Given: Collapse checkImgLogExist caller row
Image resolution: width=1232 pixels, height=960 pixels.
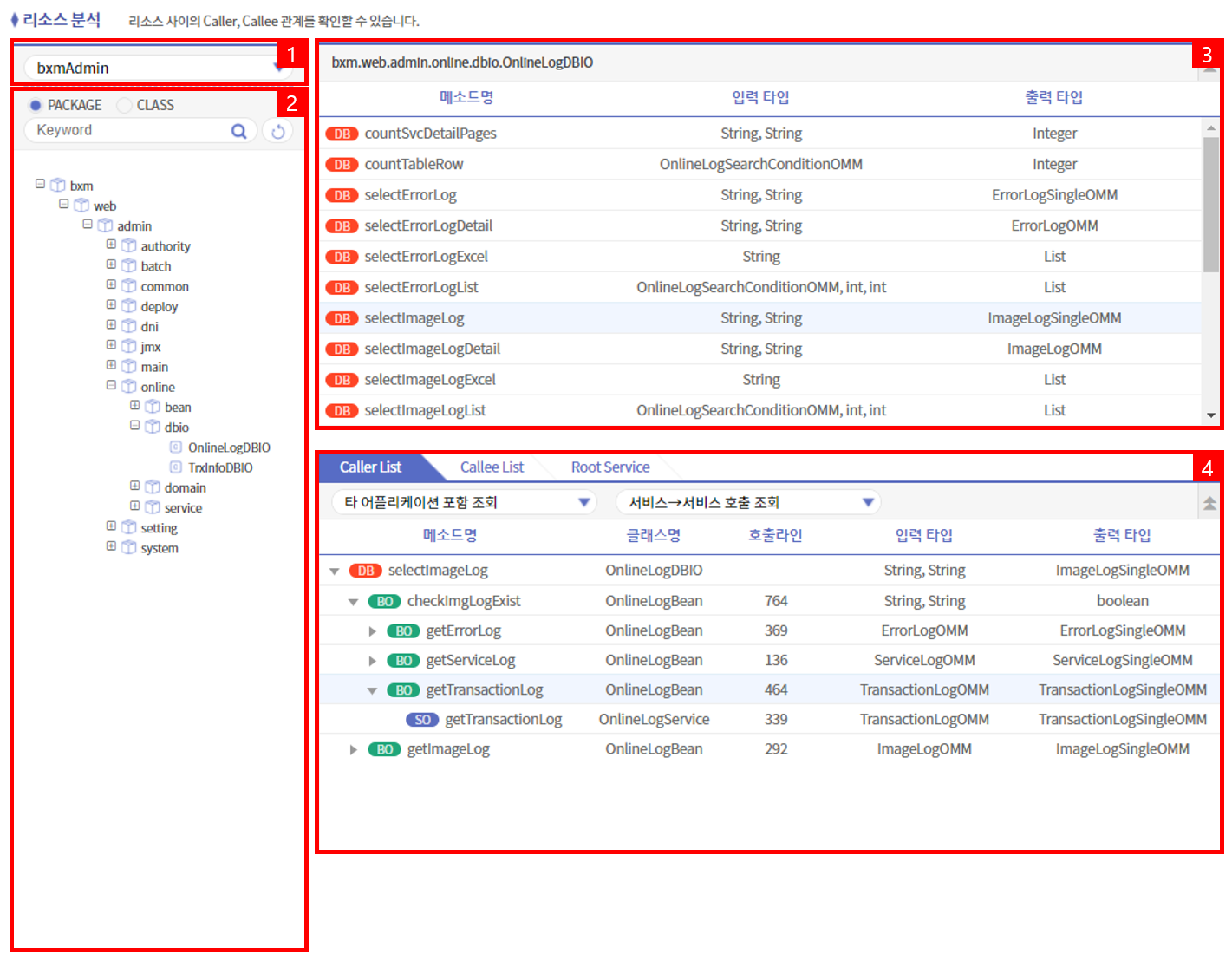Looking at the screenshot, I should click(353, 602).
